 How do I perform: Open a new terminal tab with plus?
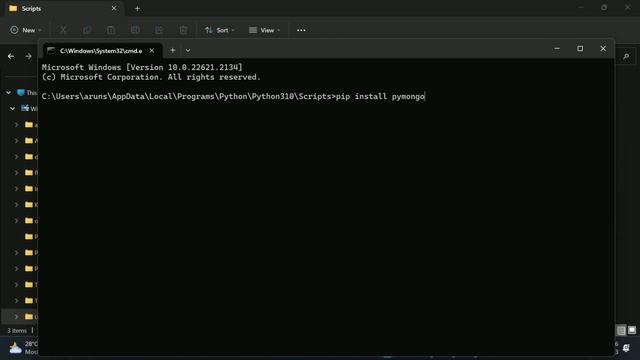pos(173,50)
